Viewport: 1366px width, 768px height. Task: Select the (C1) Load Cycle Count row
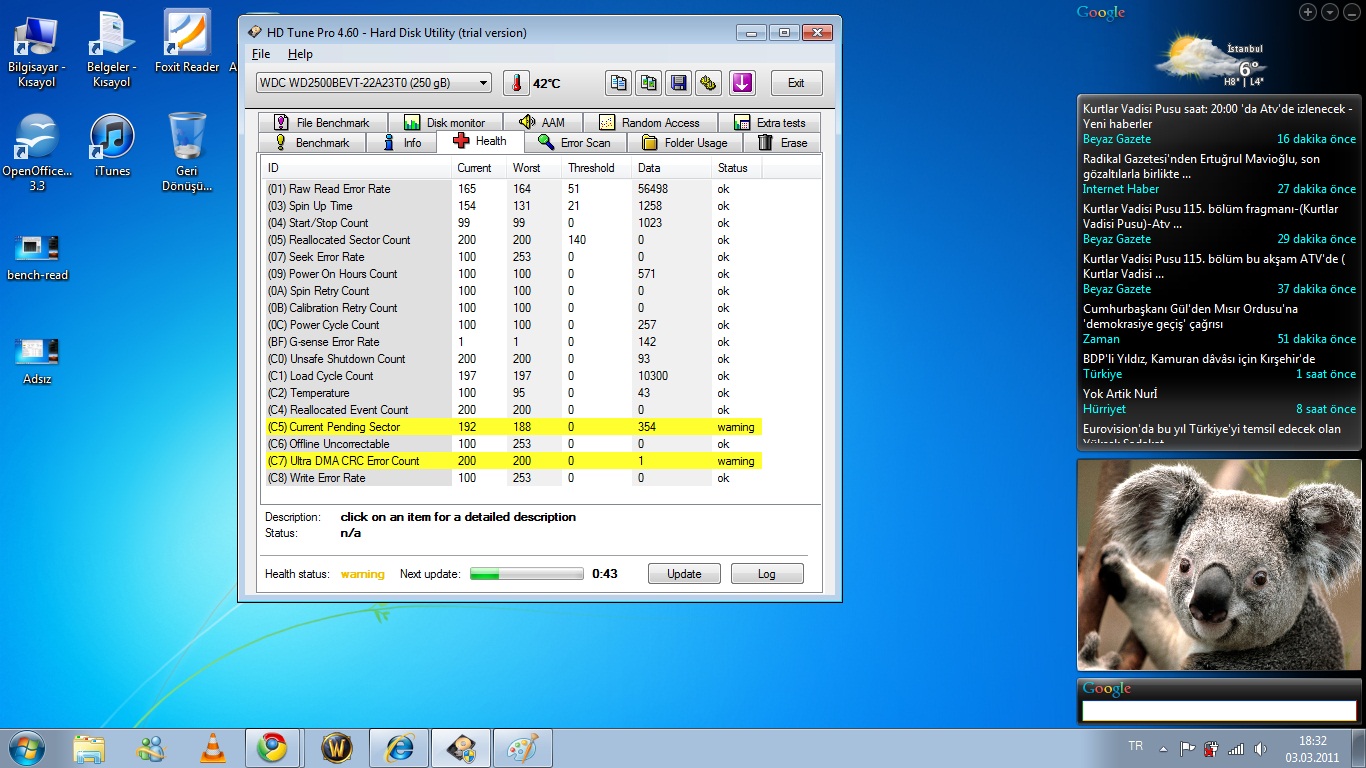pyautogui.click(x=513, y=376)
